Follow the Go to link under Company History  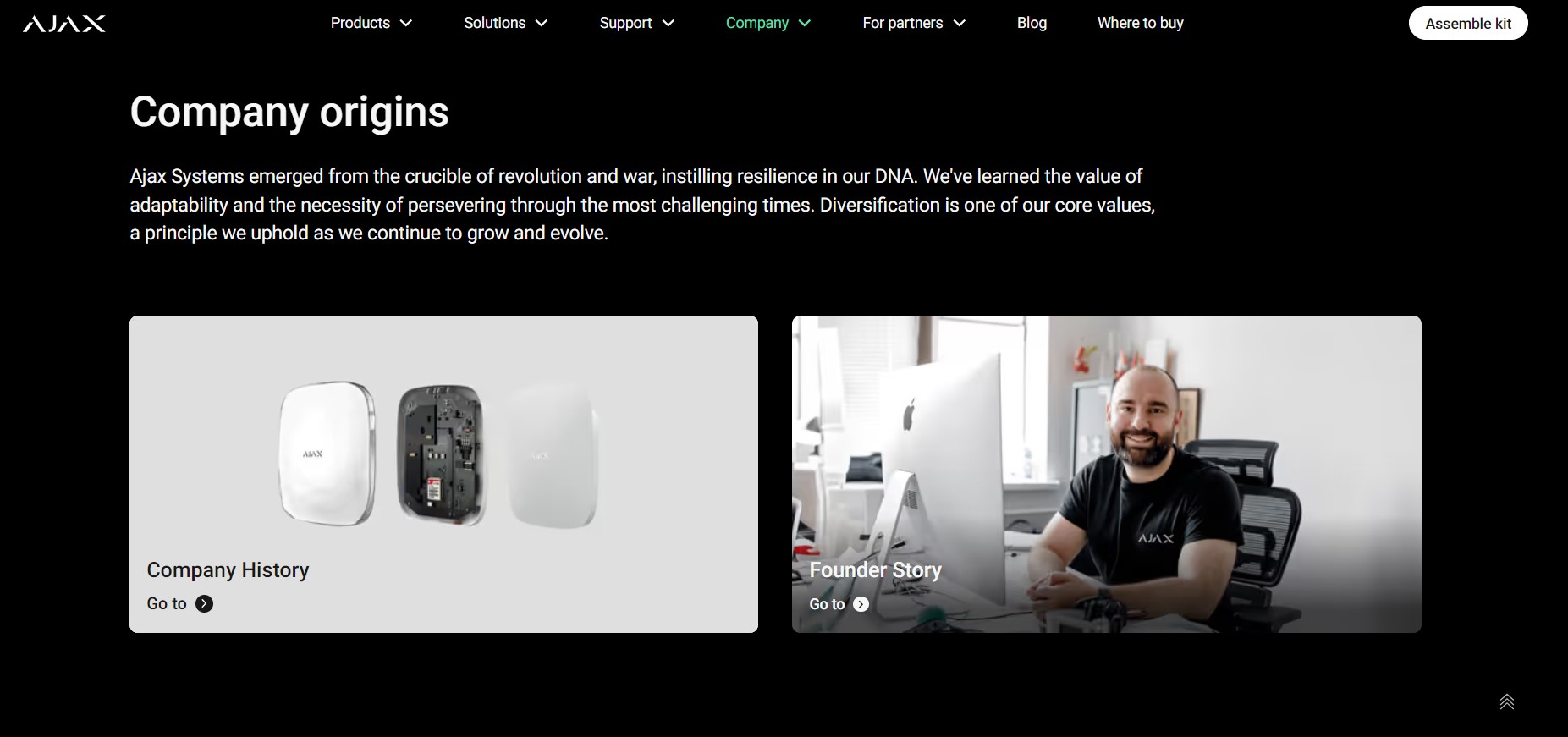coord(167,603)
